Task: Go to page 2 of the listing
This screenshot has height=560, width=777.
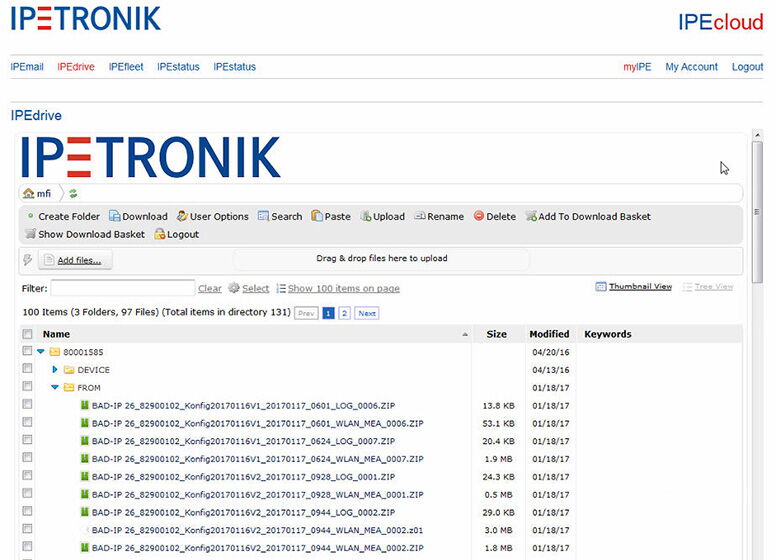Action: [344, 313]
